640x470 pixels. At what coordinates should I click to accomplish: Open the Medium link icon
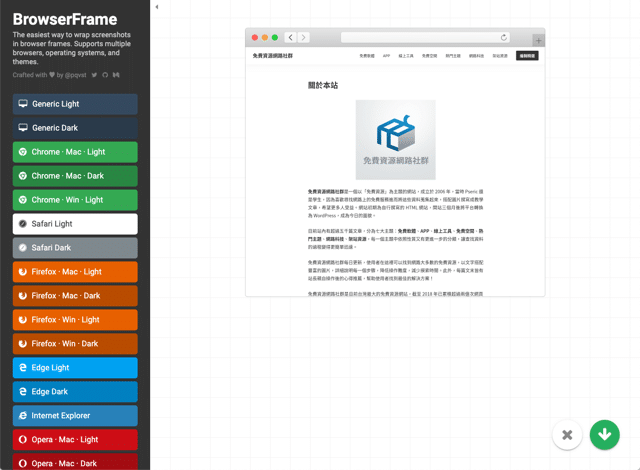pos(116,75)
